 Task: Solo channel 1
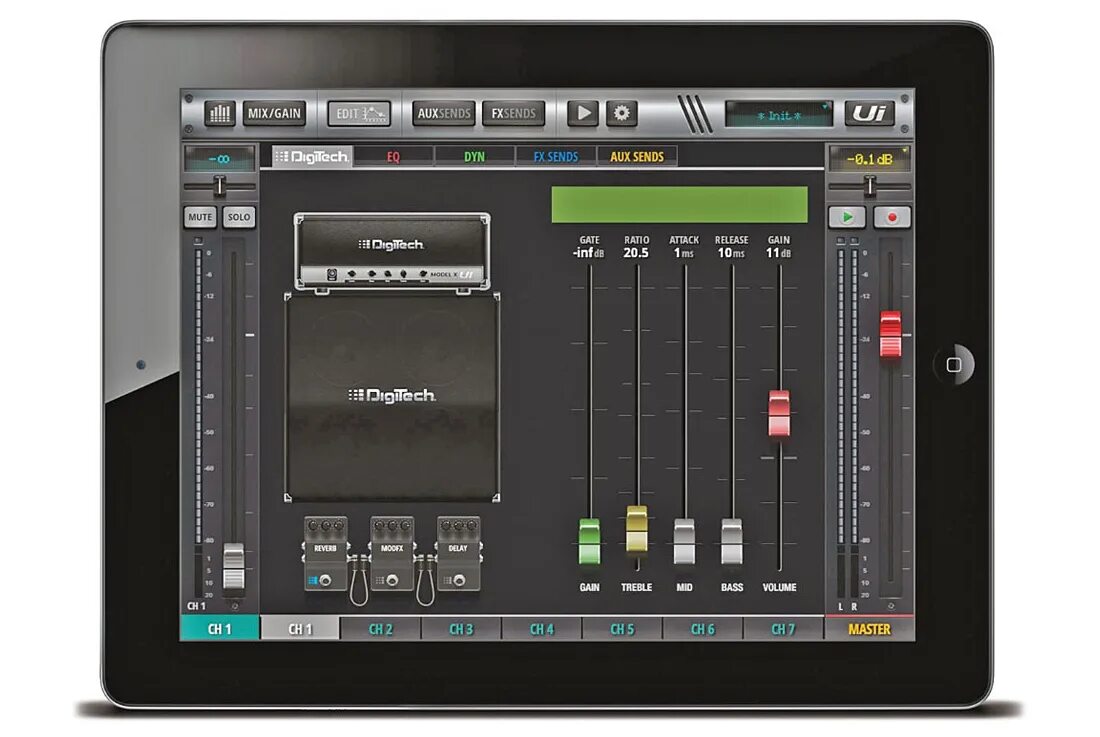click(239, 217)
